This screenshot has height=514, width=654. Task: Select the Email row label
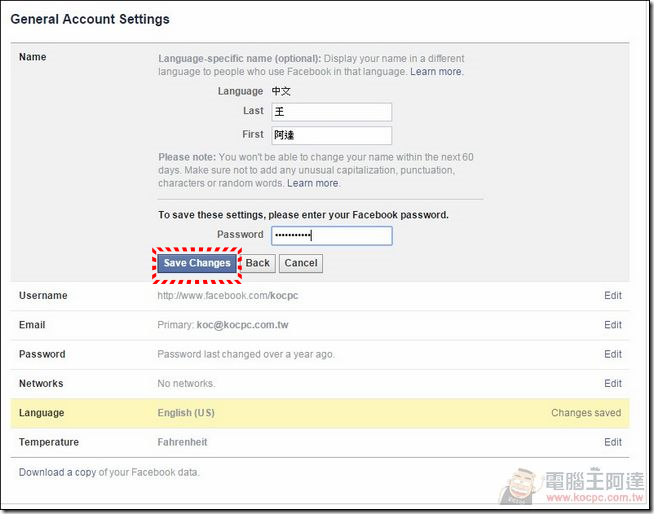[x=32, y=325]
